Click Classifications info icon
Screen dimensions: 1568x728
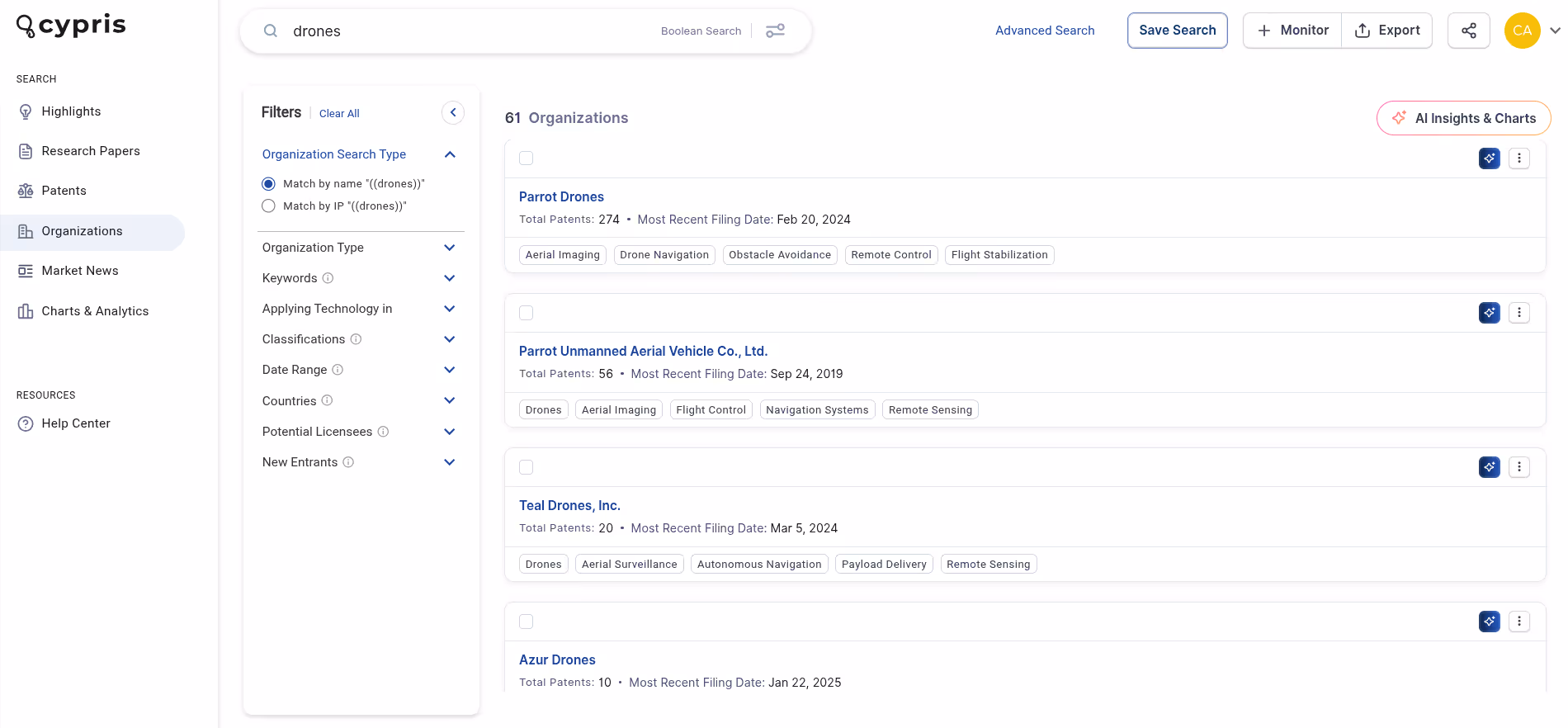356,339
